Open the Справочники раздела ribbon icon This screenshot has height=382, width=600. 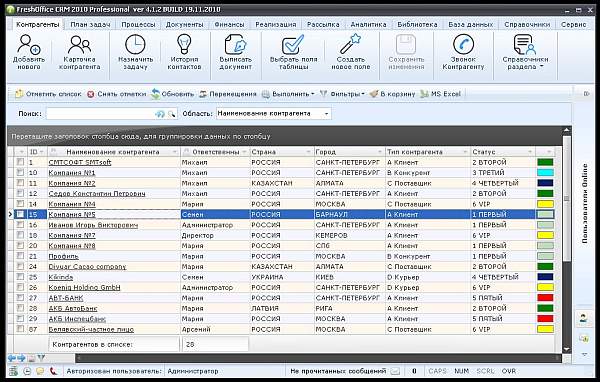pos(525,44)
